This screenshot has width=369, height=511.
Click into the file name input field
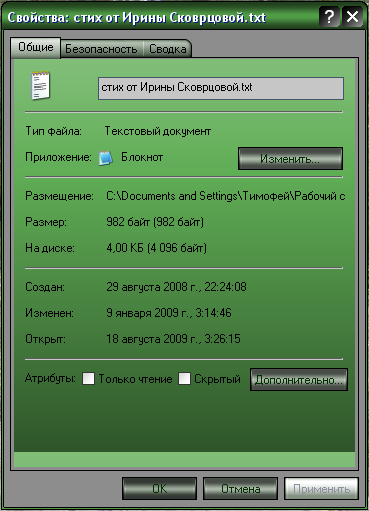pos(221,88)
